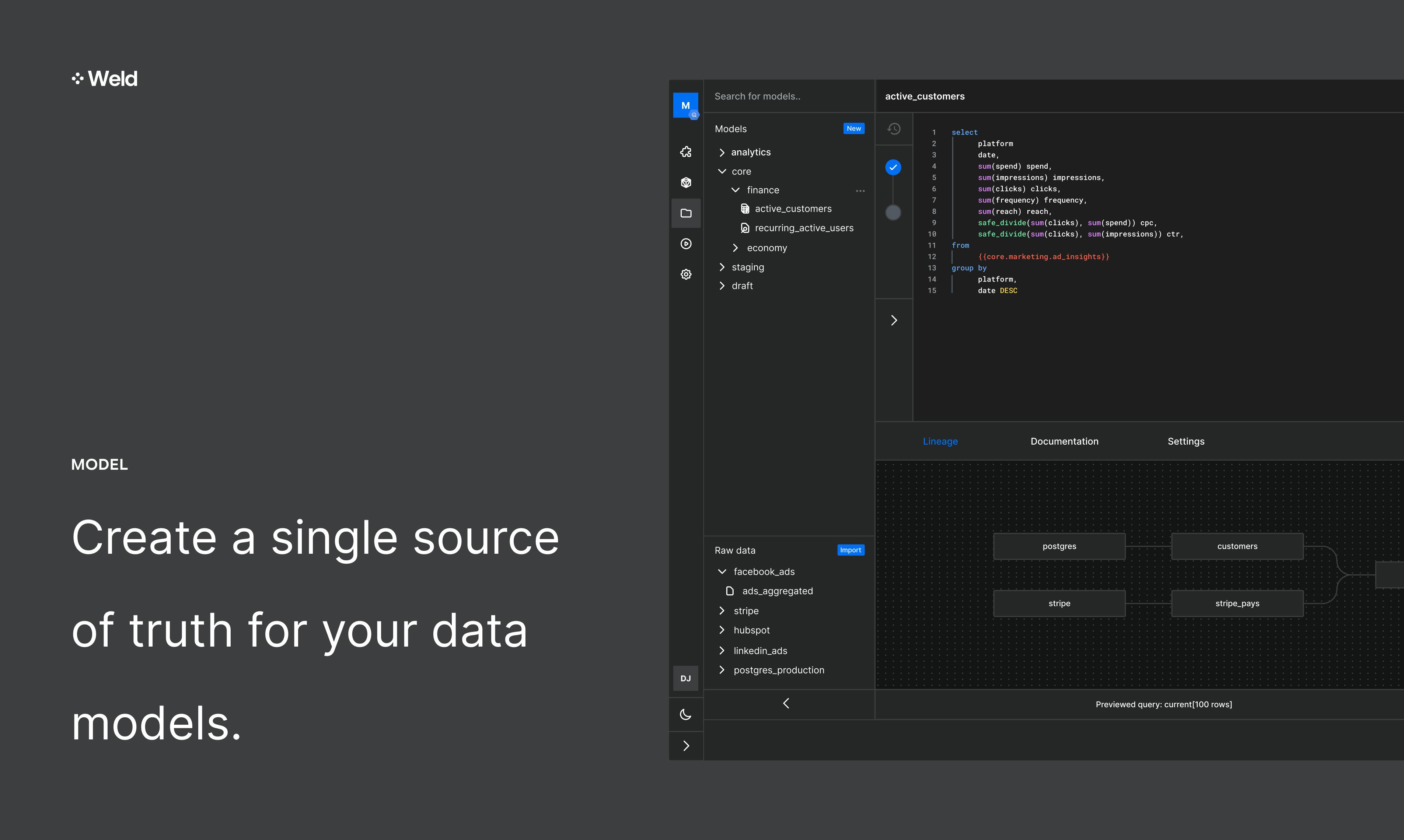Toggle dark mode with the moon icon
Image resolution: width=1404 pixels, height=840 pixels.
(x=685, y=714)
